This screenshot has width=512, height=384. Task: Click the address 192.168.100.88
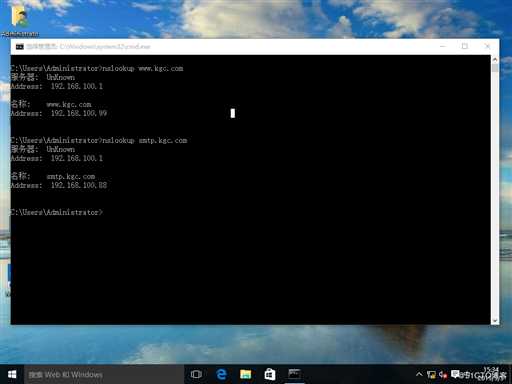(79, 185)
